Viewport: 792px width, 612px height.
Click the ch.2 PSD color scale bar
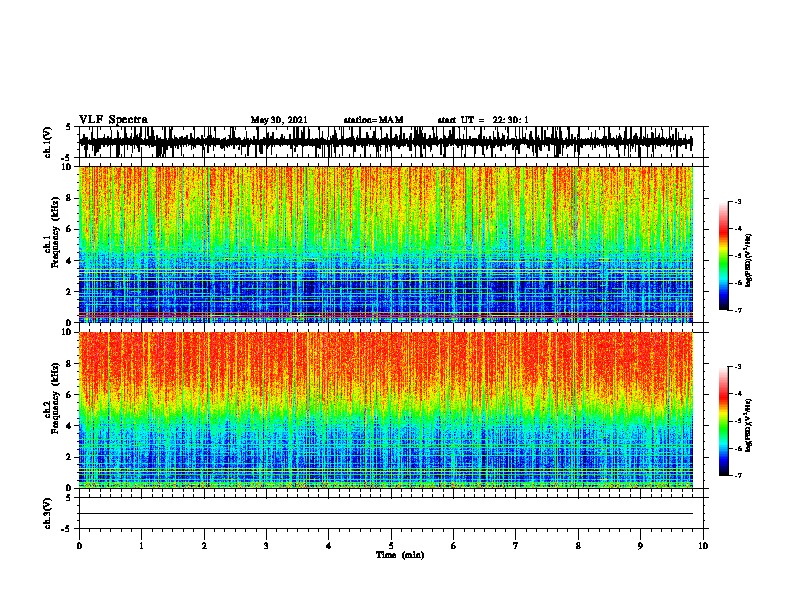tap(724, 421)
